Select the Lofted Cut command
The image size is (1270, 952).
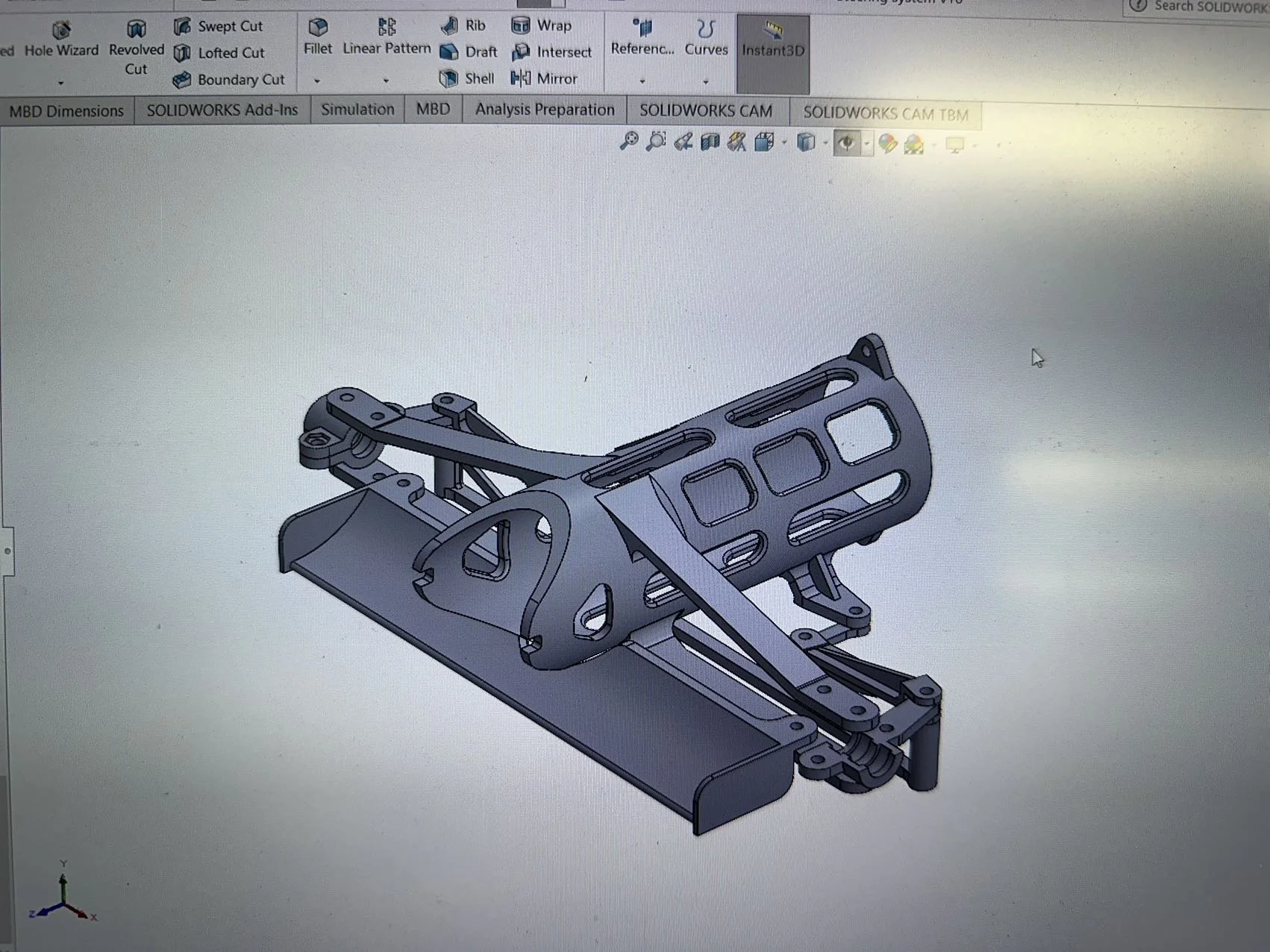tap(219, 53)
